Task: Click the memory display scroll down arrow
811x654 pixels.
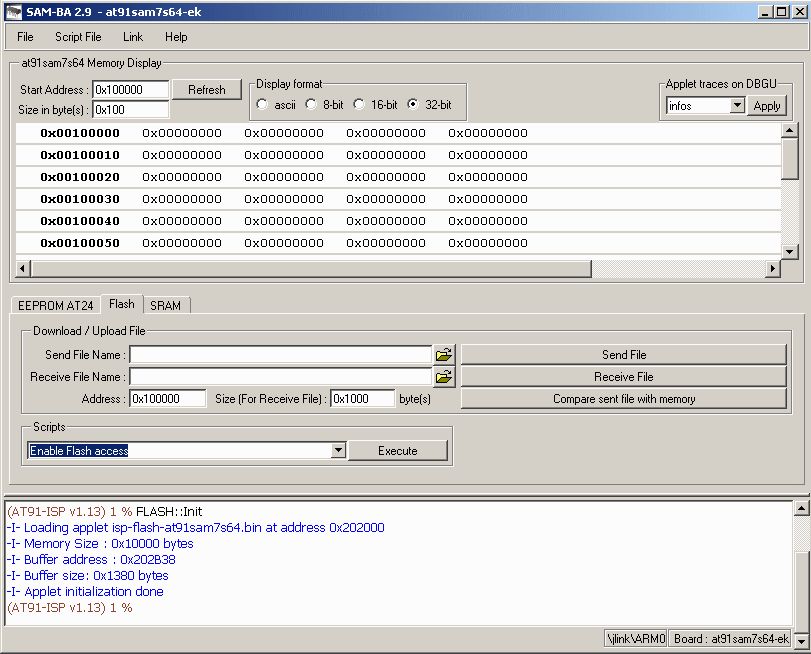Action: click(x=789, y=251)
